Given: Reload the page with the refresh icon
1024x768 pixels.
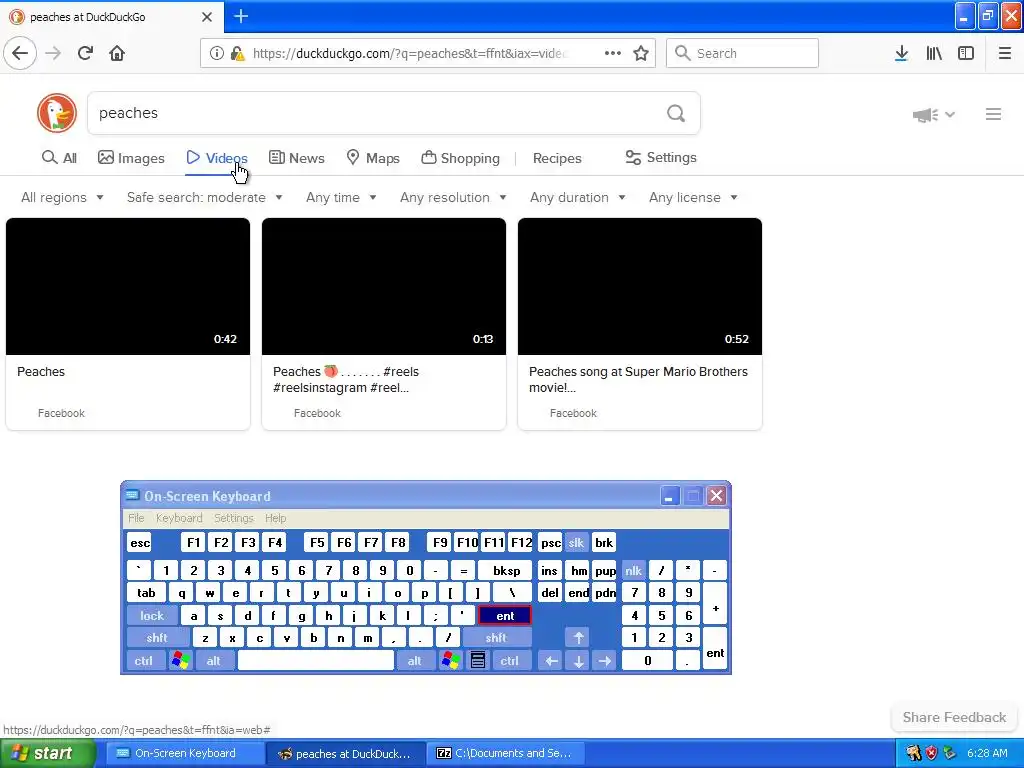Looking at the screenshot, I should (85, 53).
